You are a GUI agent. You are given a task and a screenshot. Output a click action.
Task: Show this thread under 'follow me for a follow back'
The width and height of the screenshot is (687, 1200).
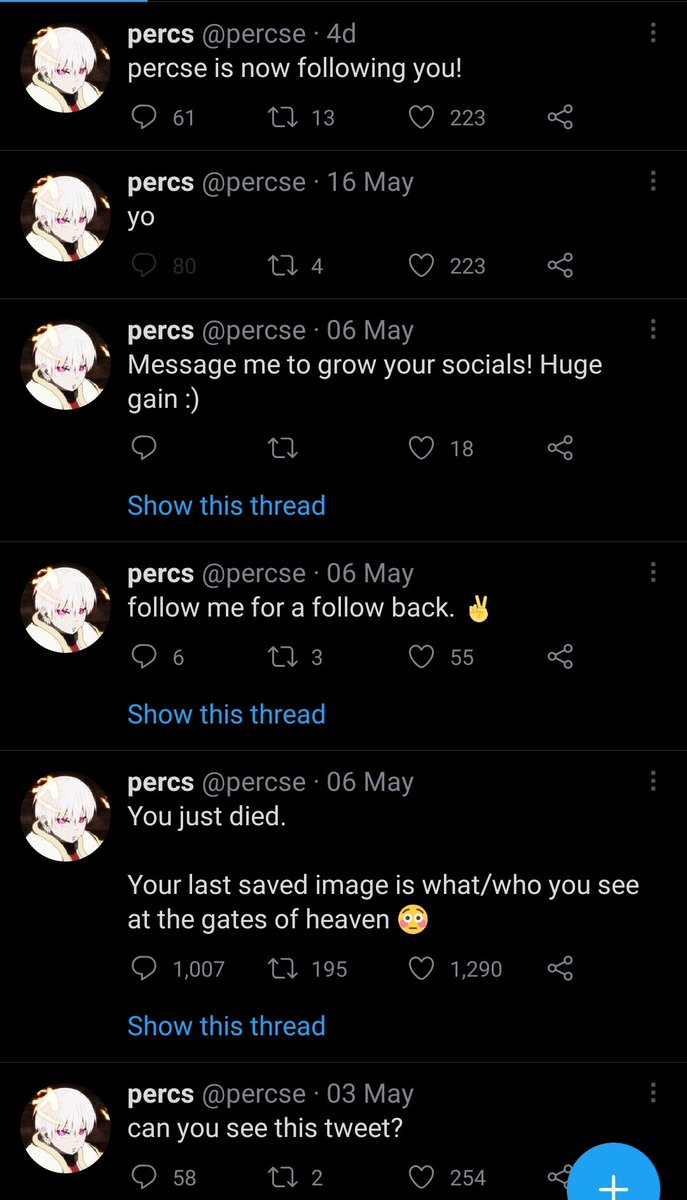click(x=226, y=714)
